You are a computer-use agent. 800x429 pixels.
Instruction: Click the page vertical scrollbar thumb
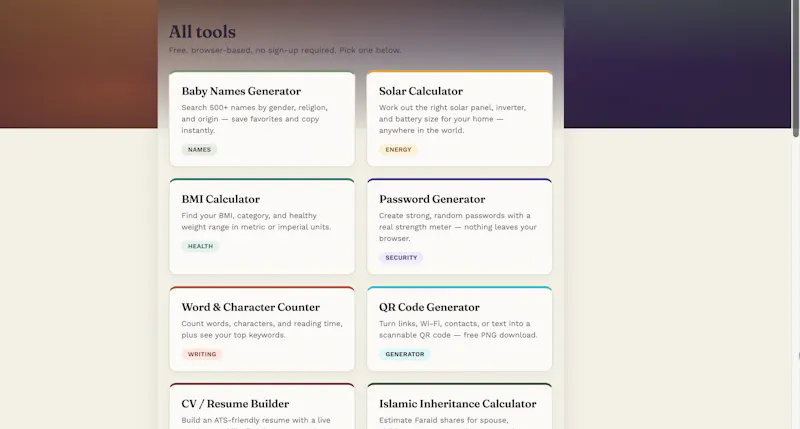pyautogui.click(x=795, y=68)
